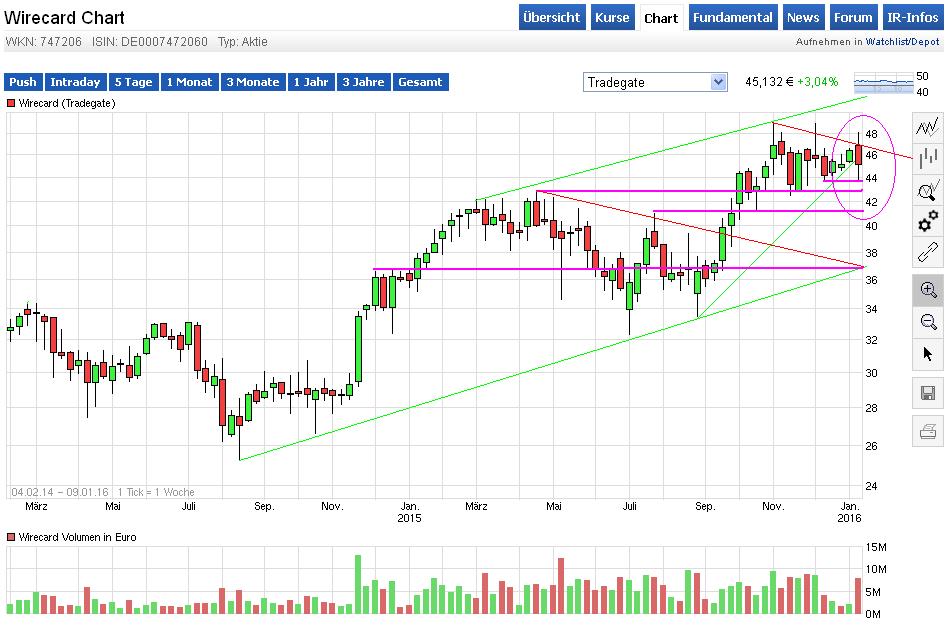Open the chart analysis magnifier icon
Screen dimensions: 947x625
tap(928, 188)
